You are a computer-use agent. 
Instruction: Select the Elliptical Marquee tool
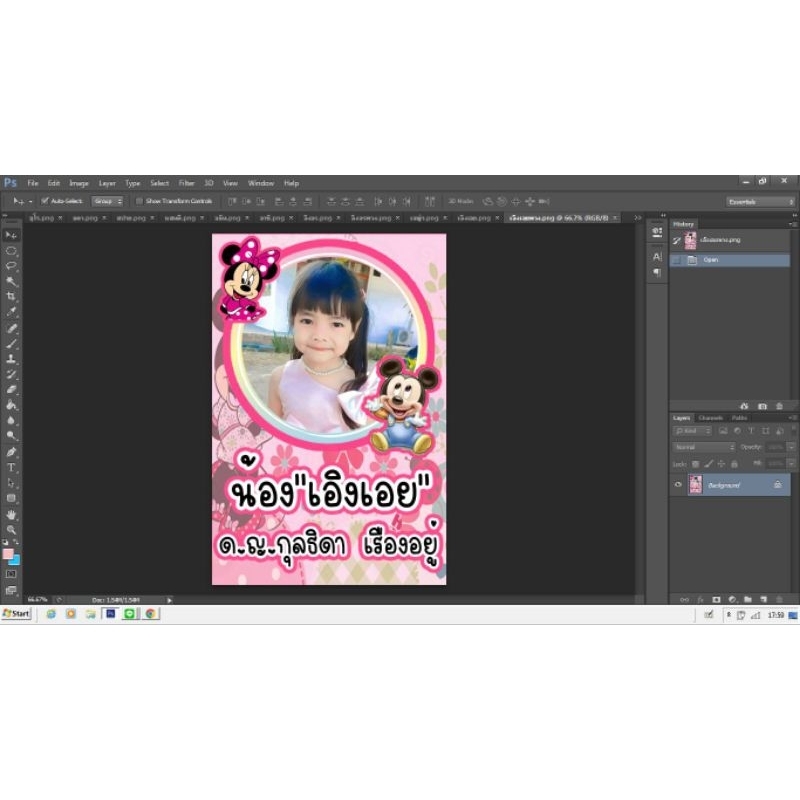(x=11, y=251)
